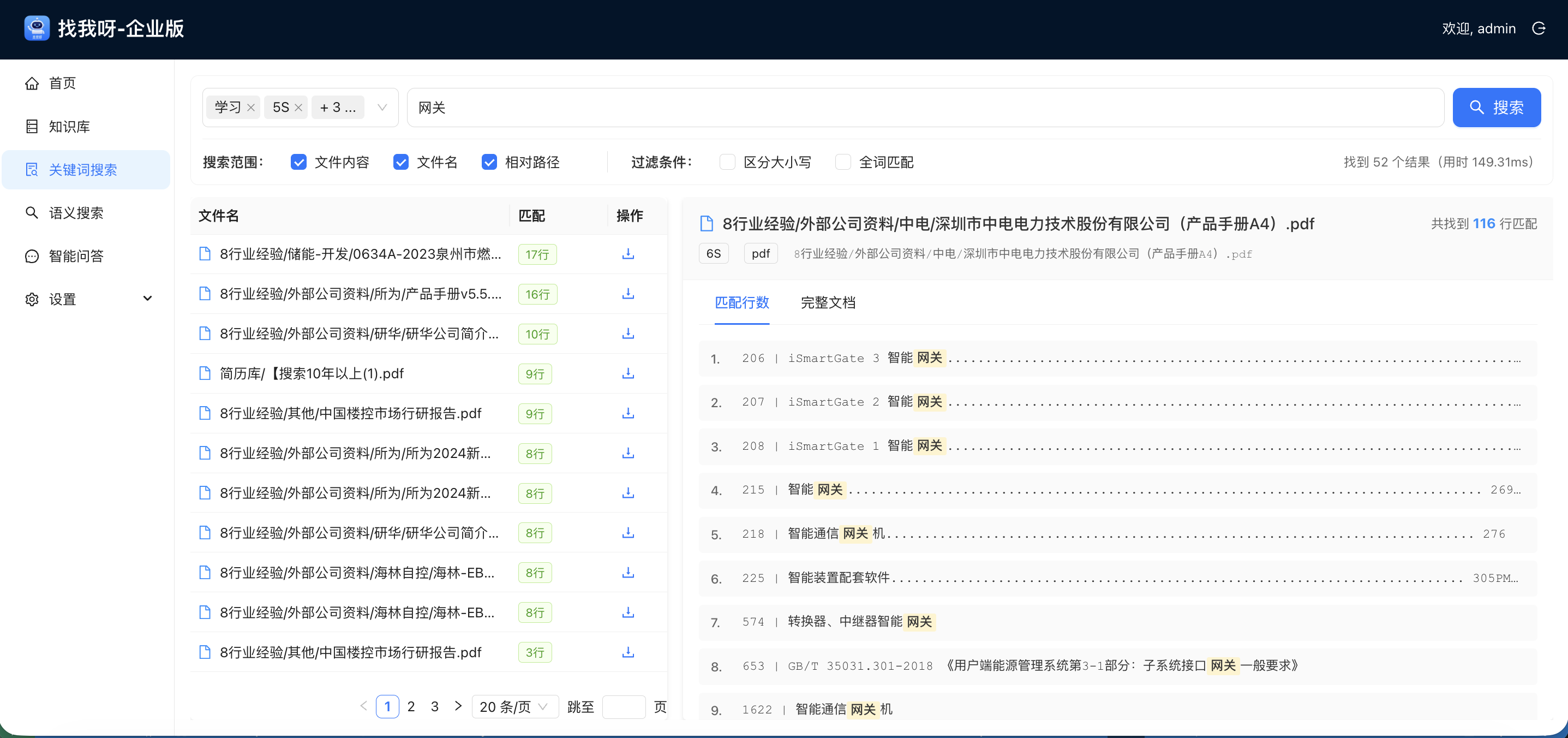Screen dimensions: 1568x738
Task: Enable 区分大小写 case sensitivity filter
Action: click(728, 162)
